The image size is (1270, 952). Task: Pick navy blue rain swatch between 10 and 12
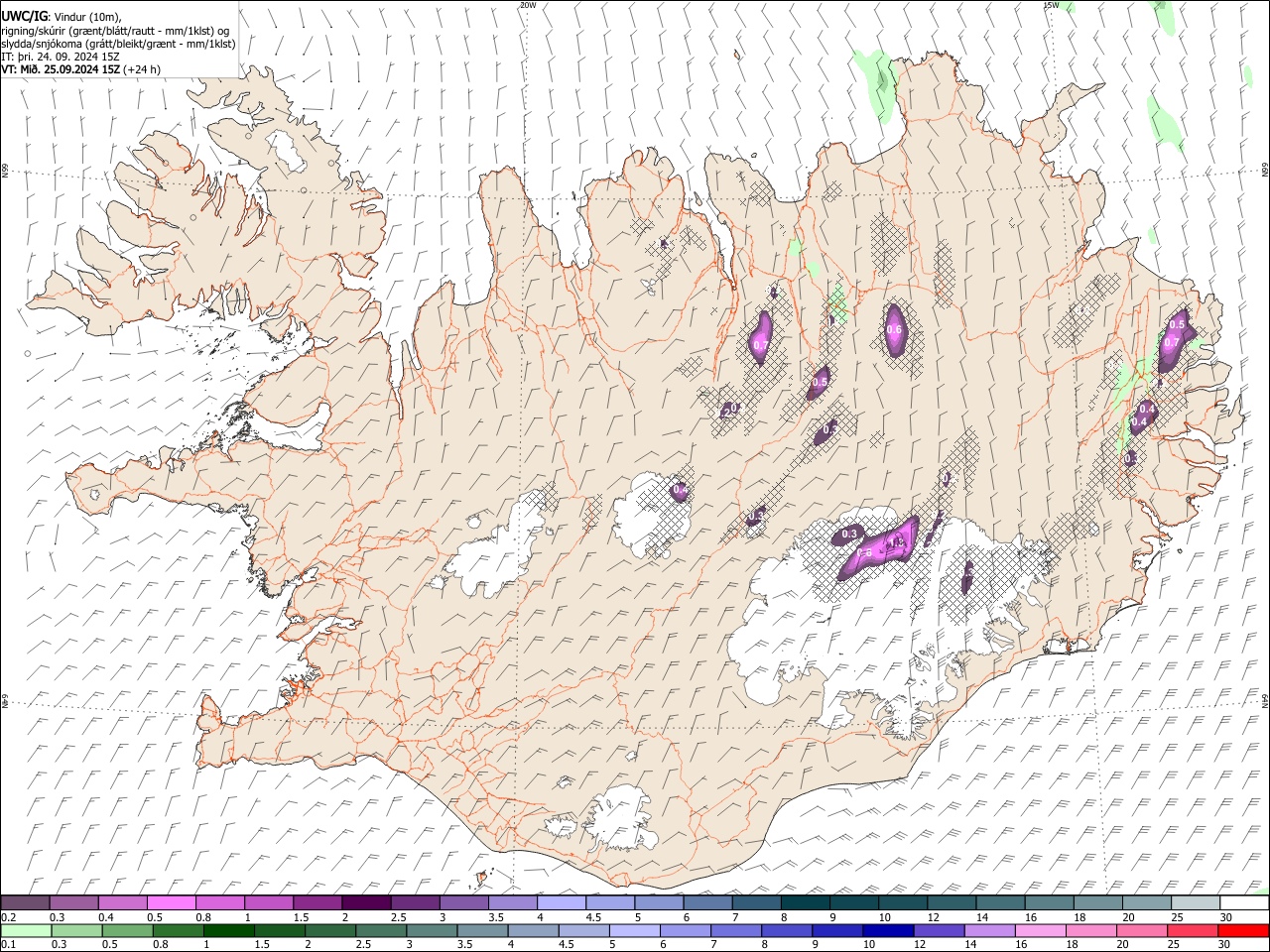[x=886, y=930]
